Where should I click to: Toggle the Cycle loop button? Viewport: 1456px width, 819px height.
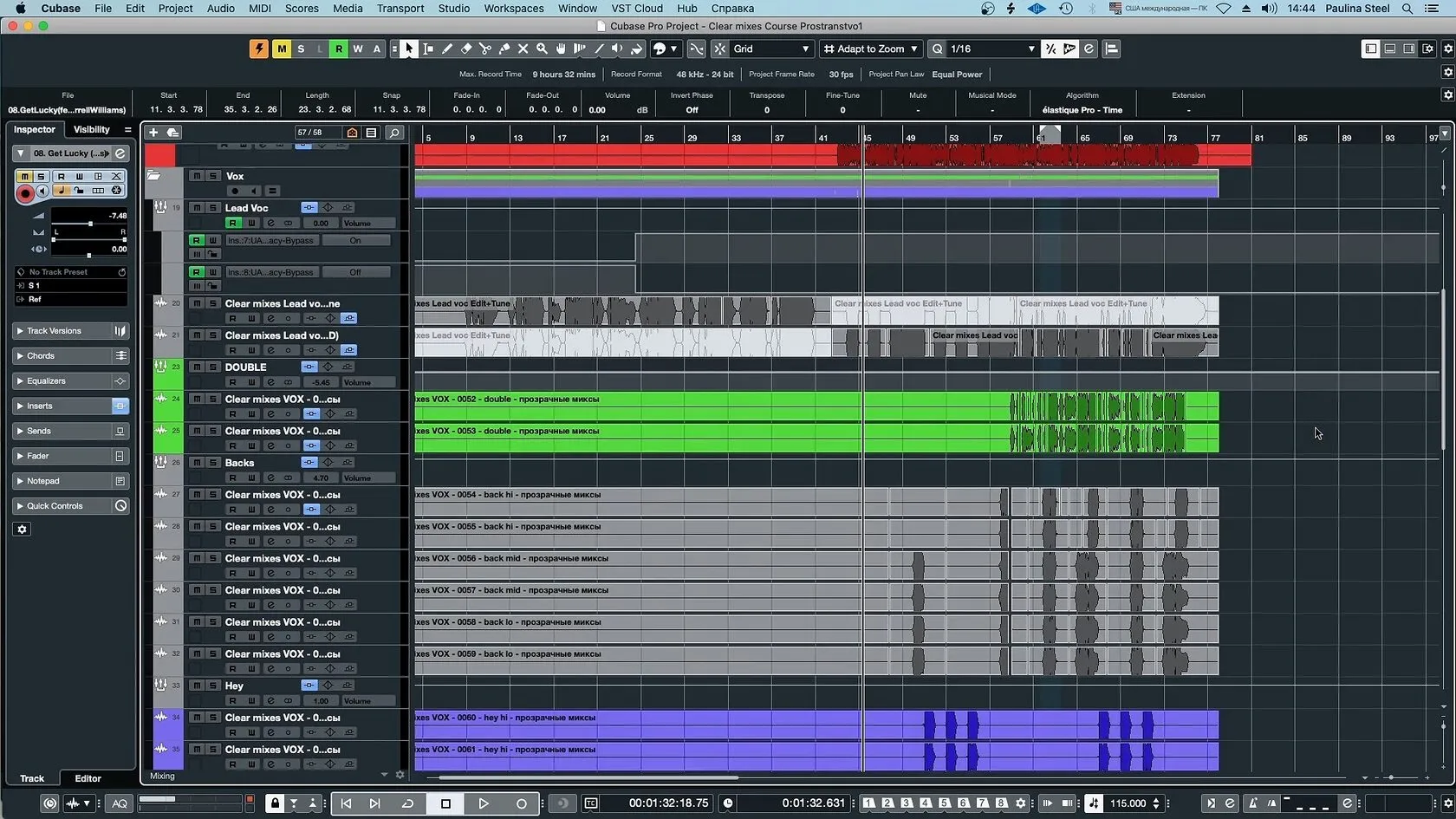(x=407, y=803)
